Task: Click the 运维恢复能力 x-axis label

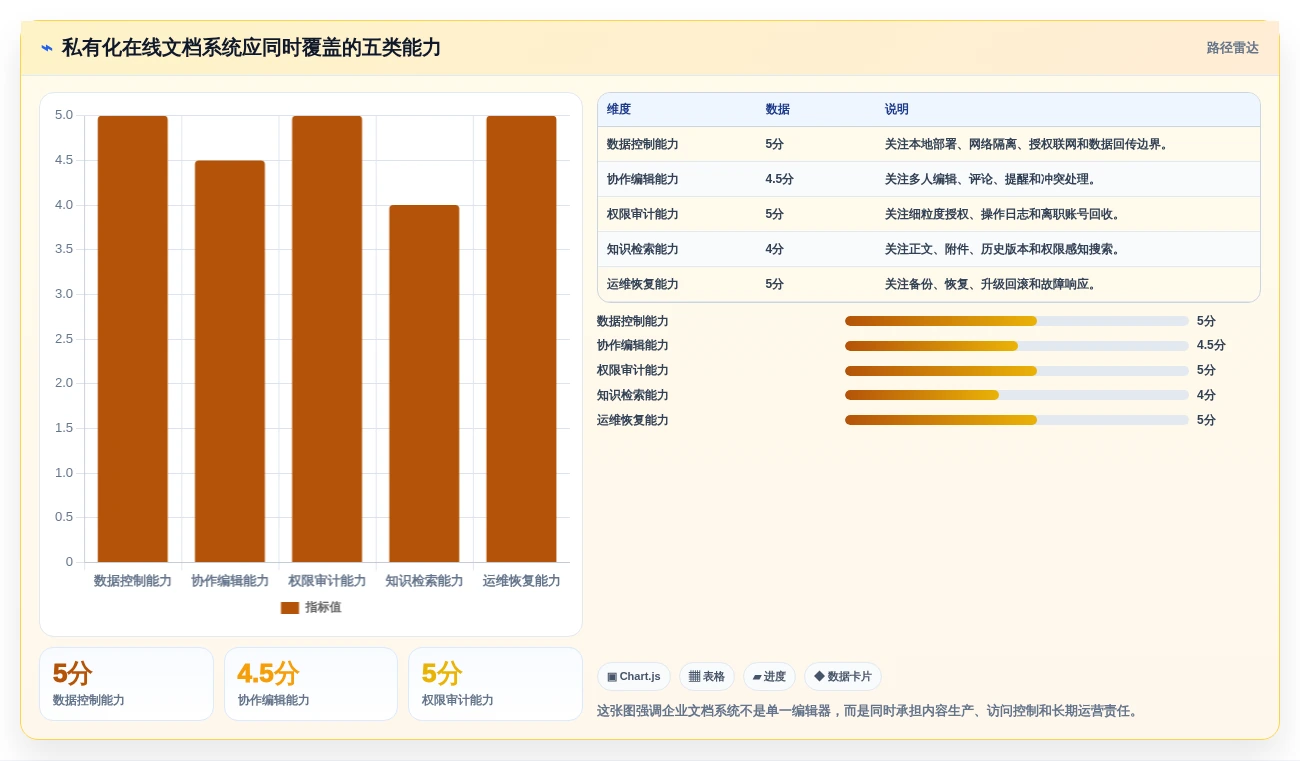Action: [x=521, y=581]
